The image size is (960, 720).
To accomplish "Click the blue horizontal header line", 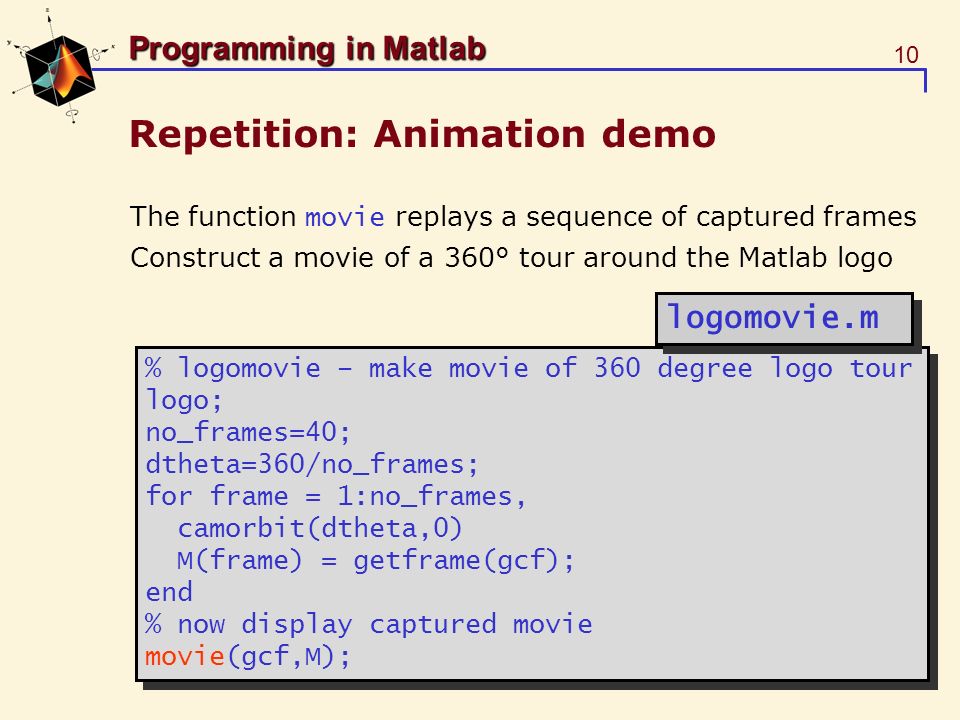I will pyautogui.click(x=508, y=70).
